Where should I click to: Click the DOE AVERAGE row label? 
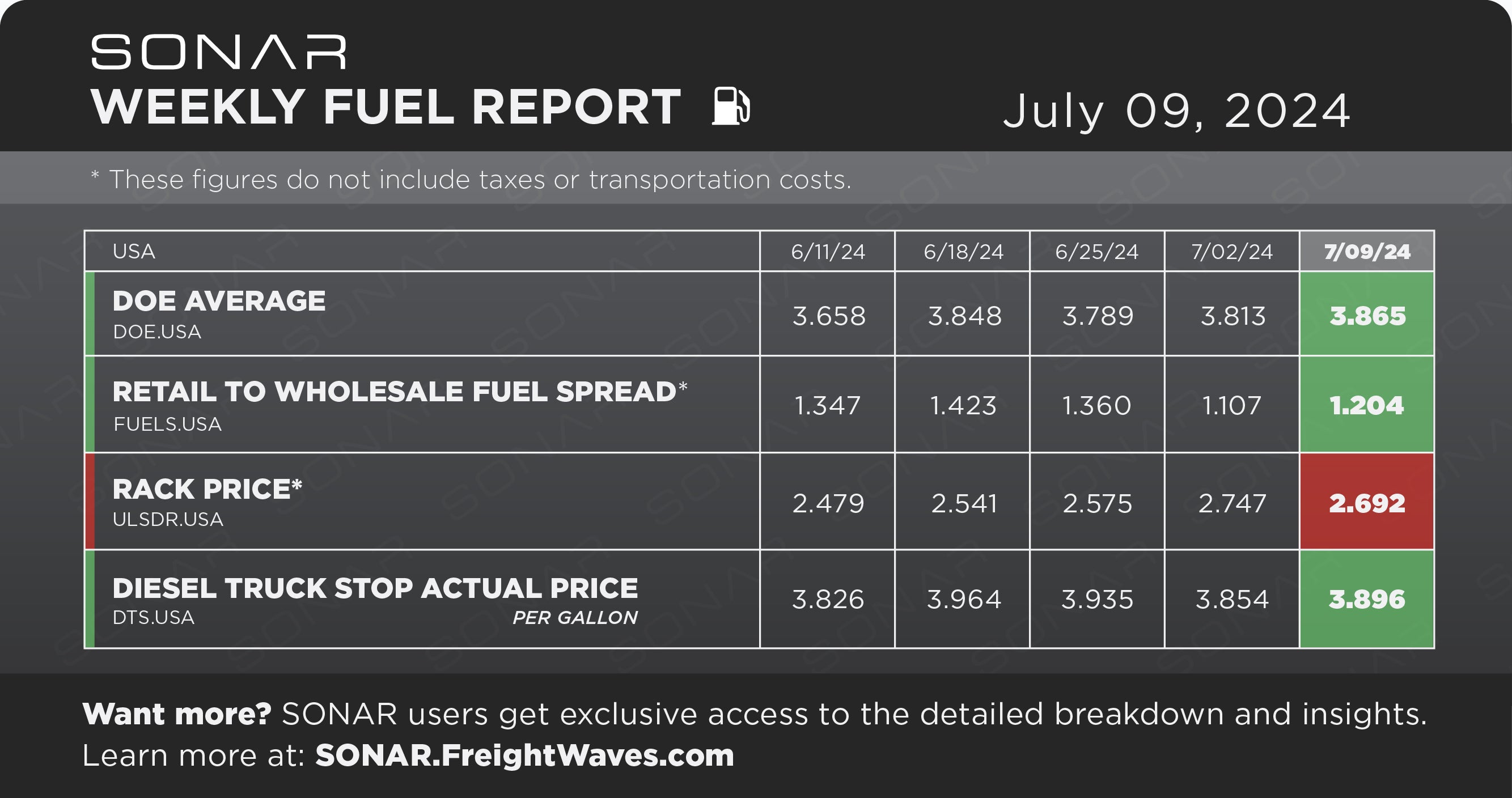click(219, 301)
